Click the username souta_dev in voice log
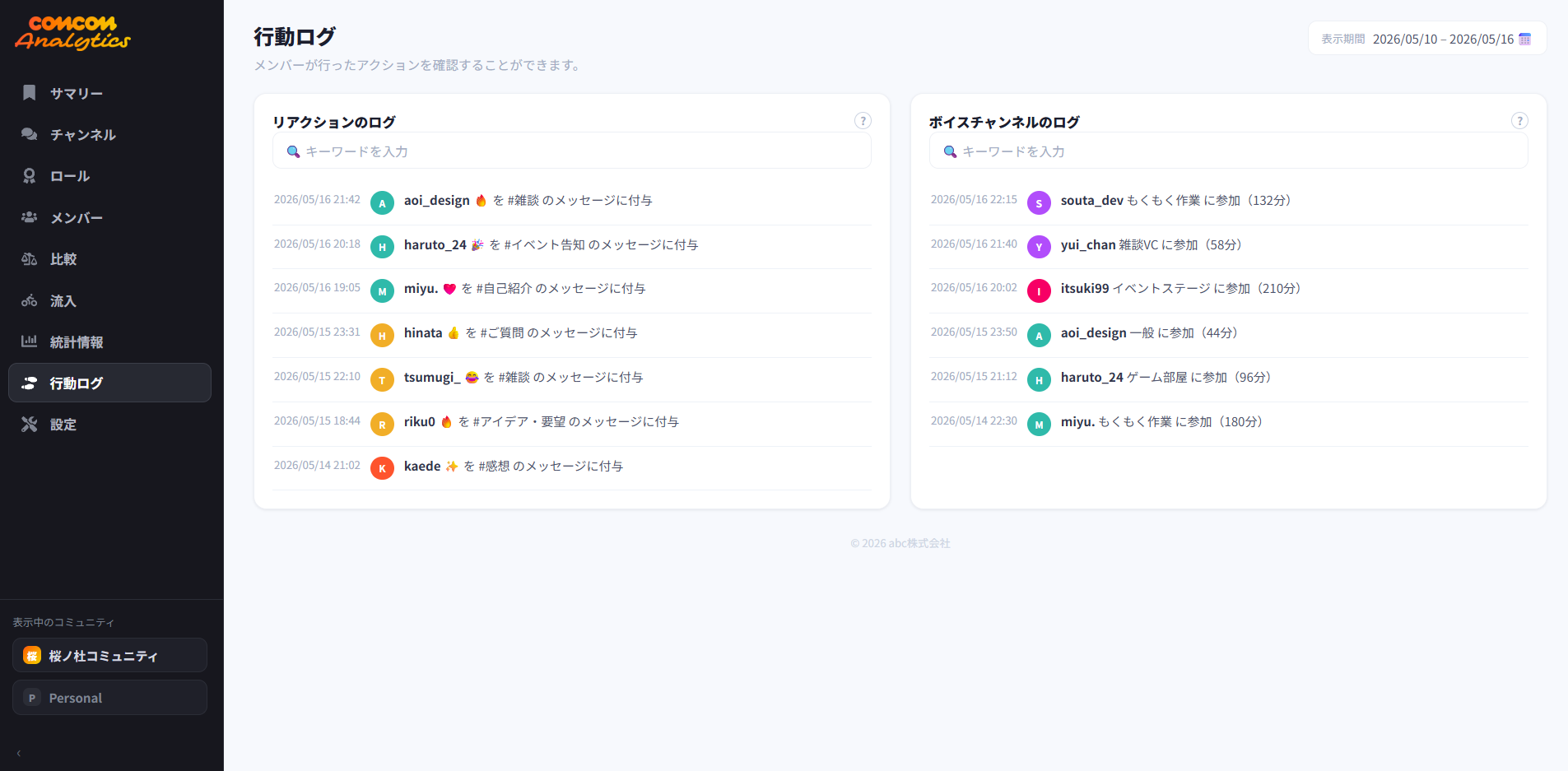Viewport: 1568px width, 771px height. (x=1092, y=201)
